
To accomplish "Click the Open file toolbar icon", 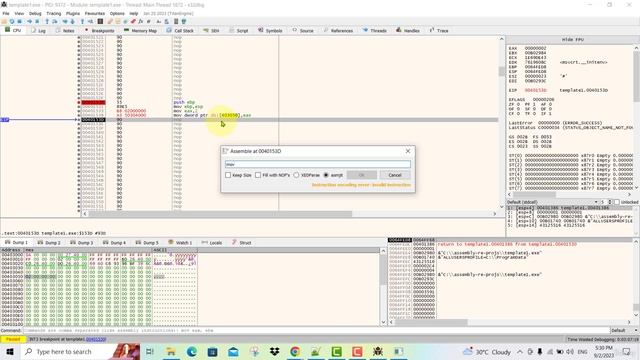I will click(4, 21).
